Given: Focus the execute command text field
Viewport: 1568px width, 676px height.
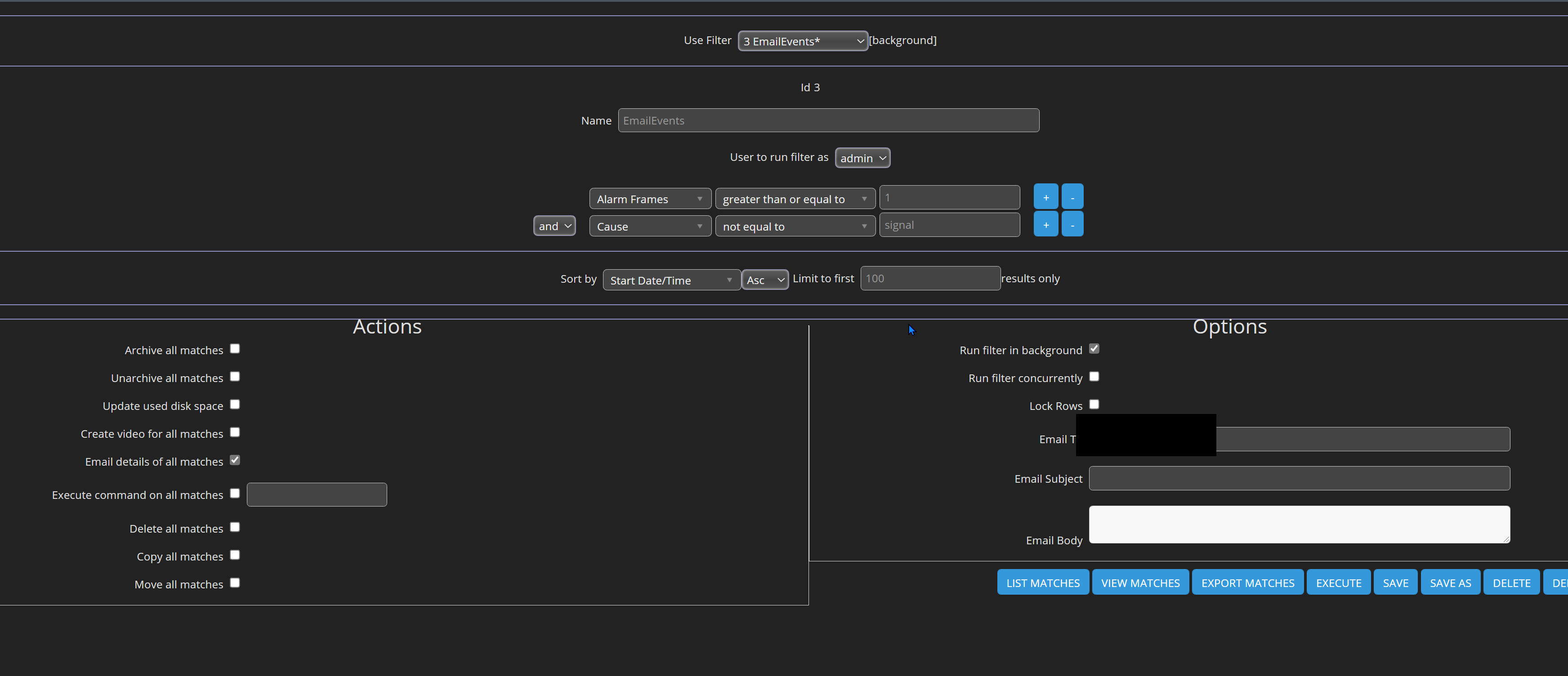Looking at the screenshot, I should point(317,495).
